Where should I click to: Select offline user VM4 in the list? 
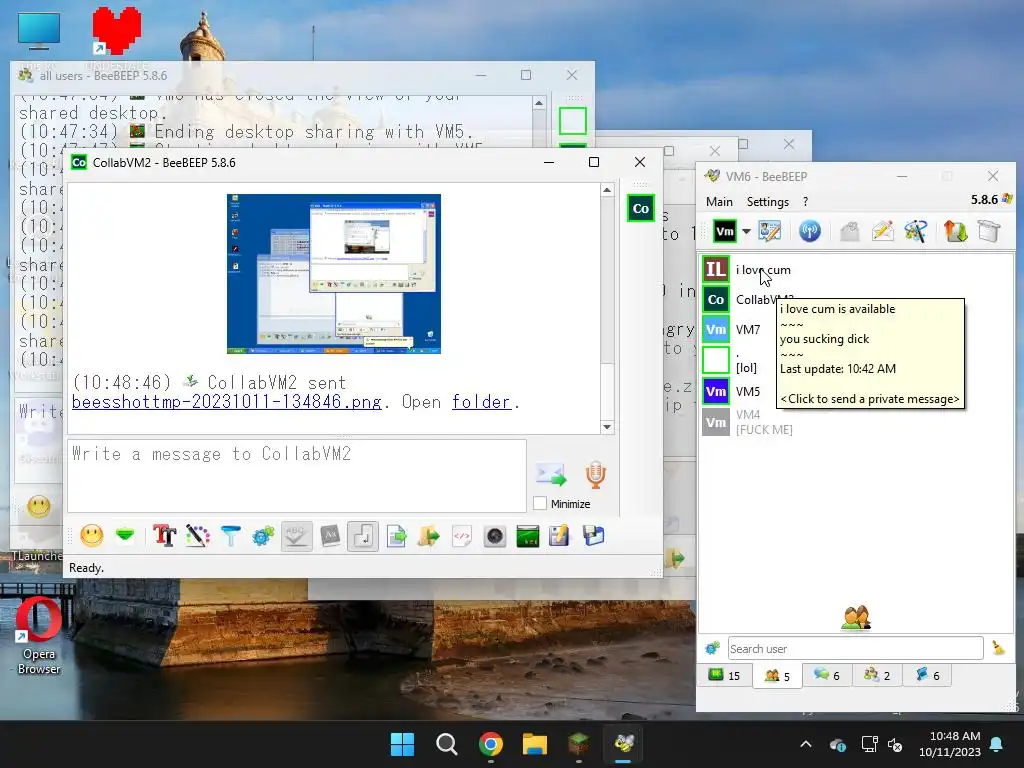coord(857,422)
